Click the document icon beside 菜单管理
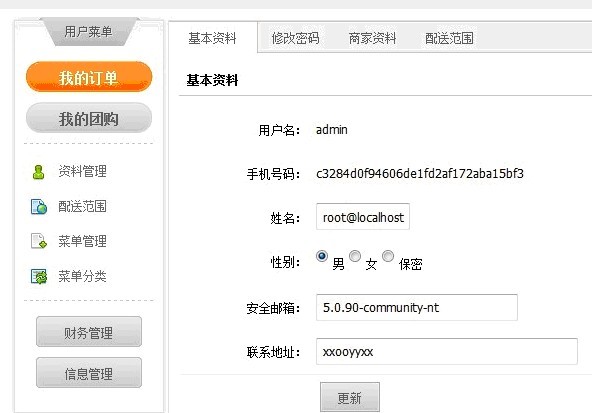 point(39,241)
